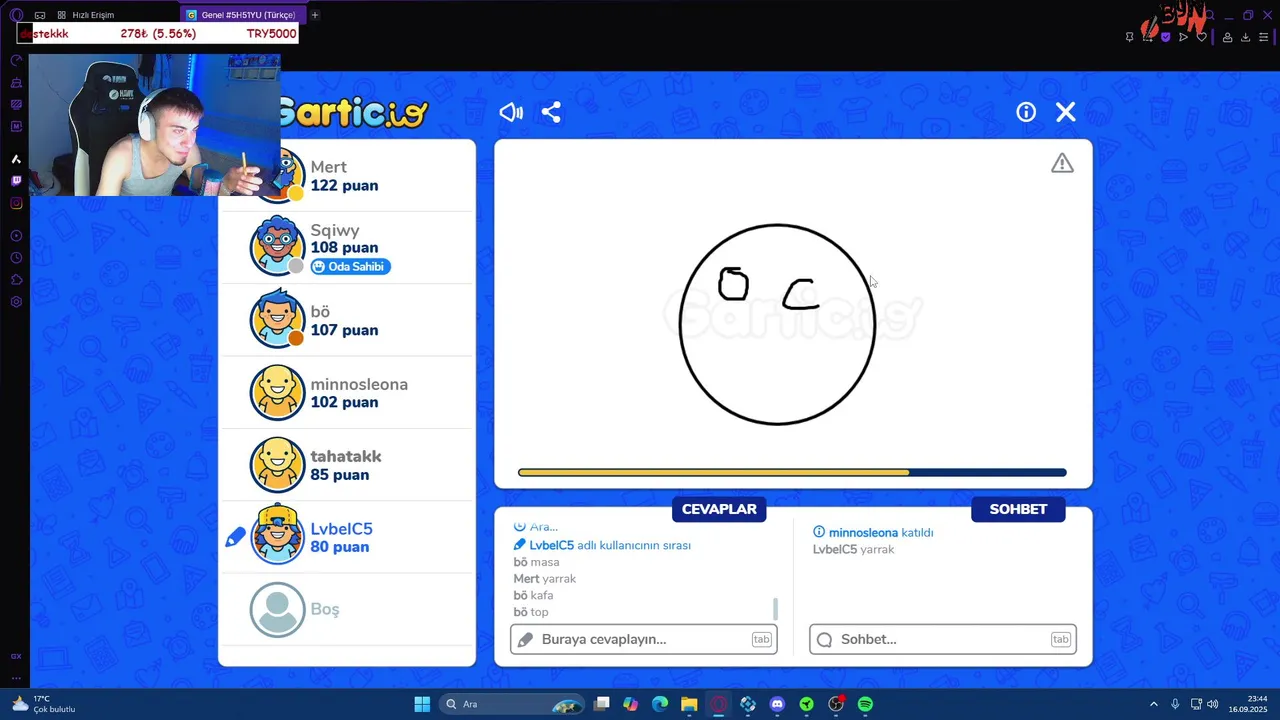Open weather widget showing 17°C

click(44, 704)
